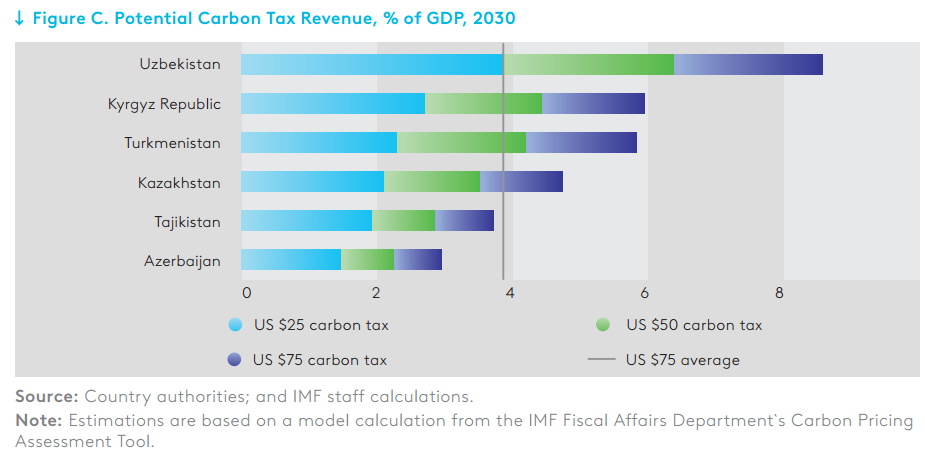Click Tajikistan's green bar segment

(404, 221)
